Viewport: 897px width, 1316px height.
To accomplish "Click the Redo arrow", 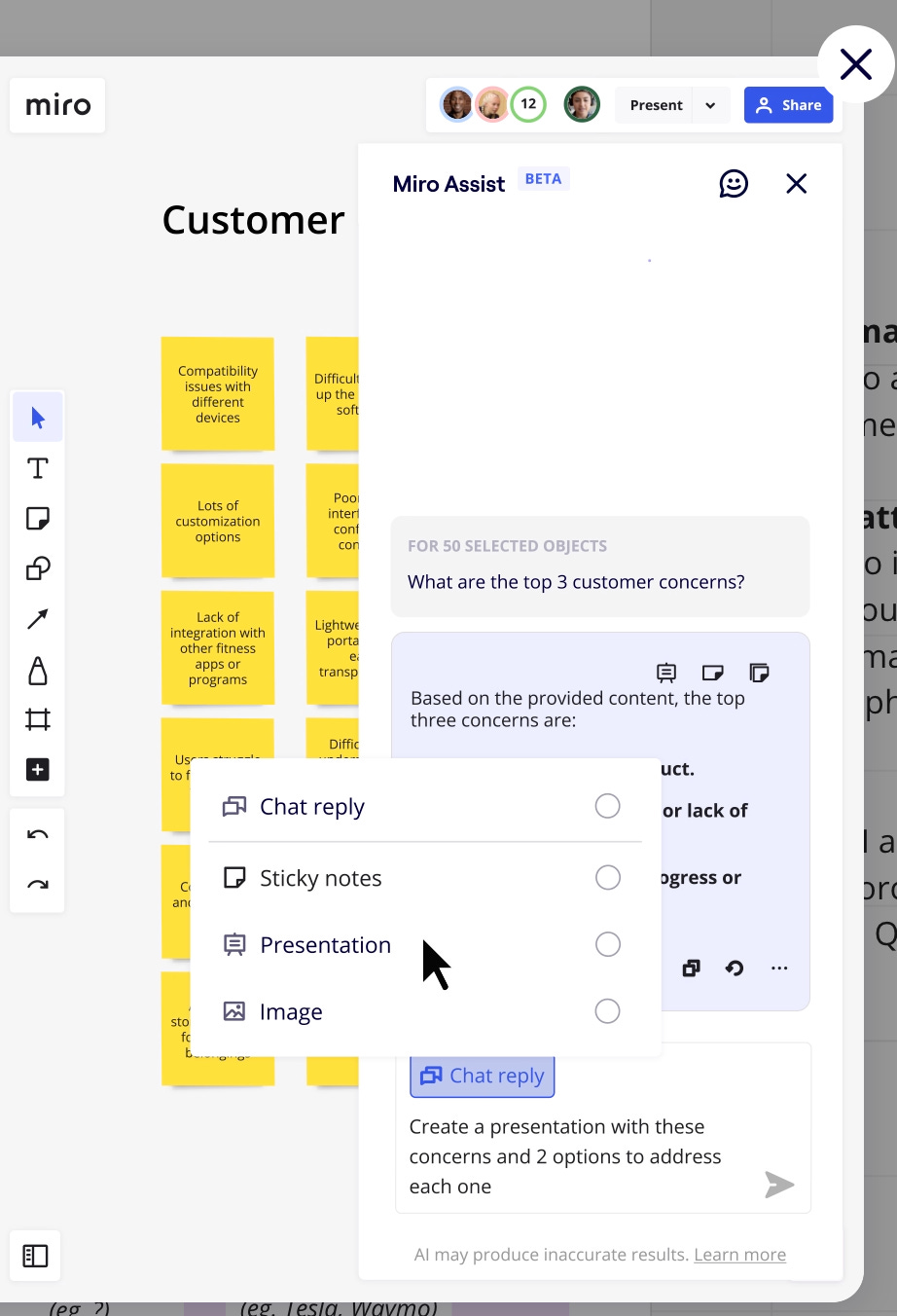I will 38,885.
